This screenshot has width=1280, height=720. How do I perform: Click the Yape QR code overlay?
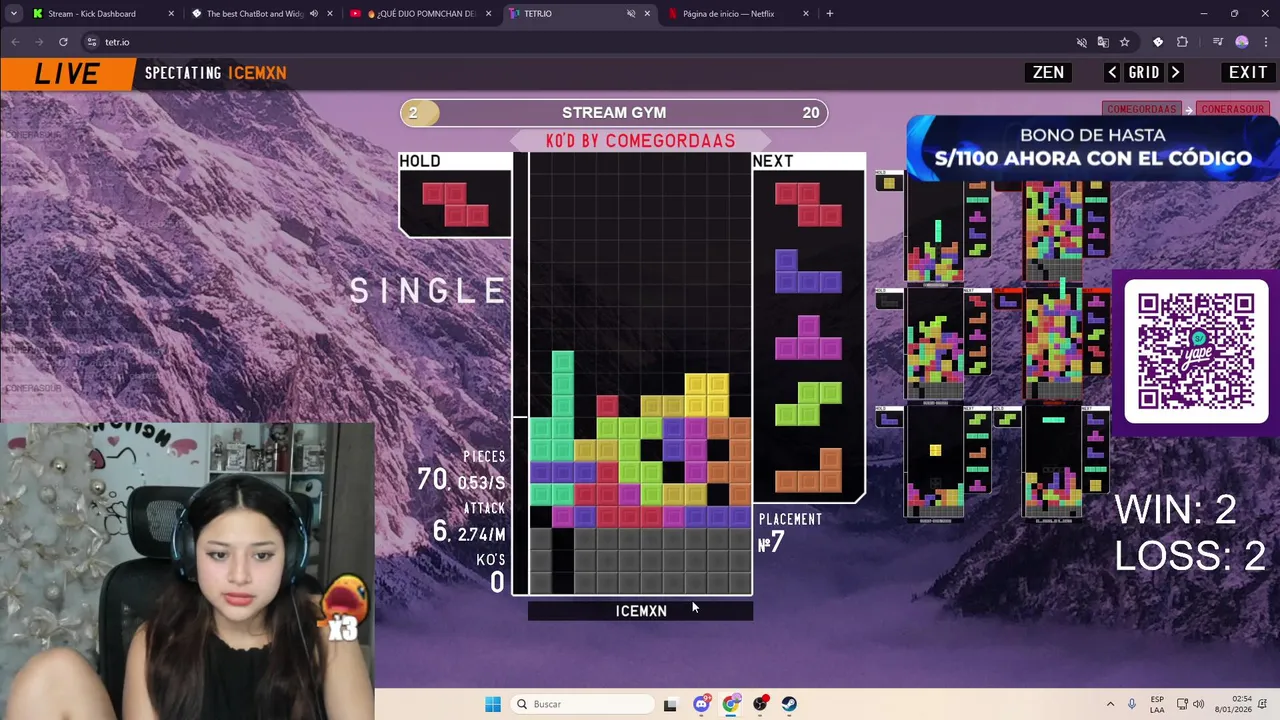(1196, 351)
